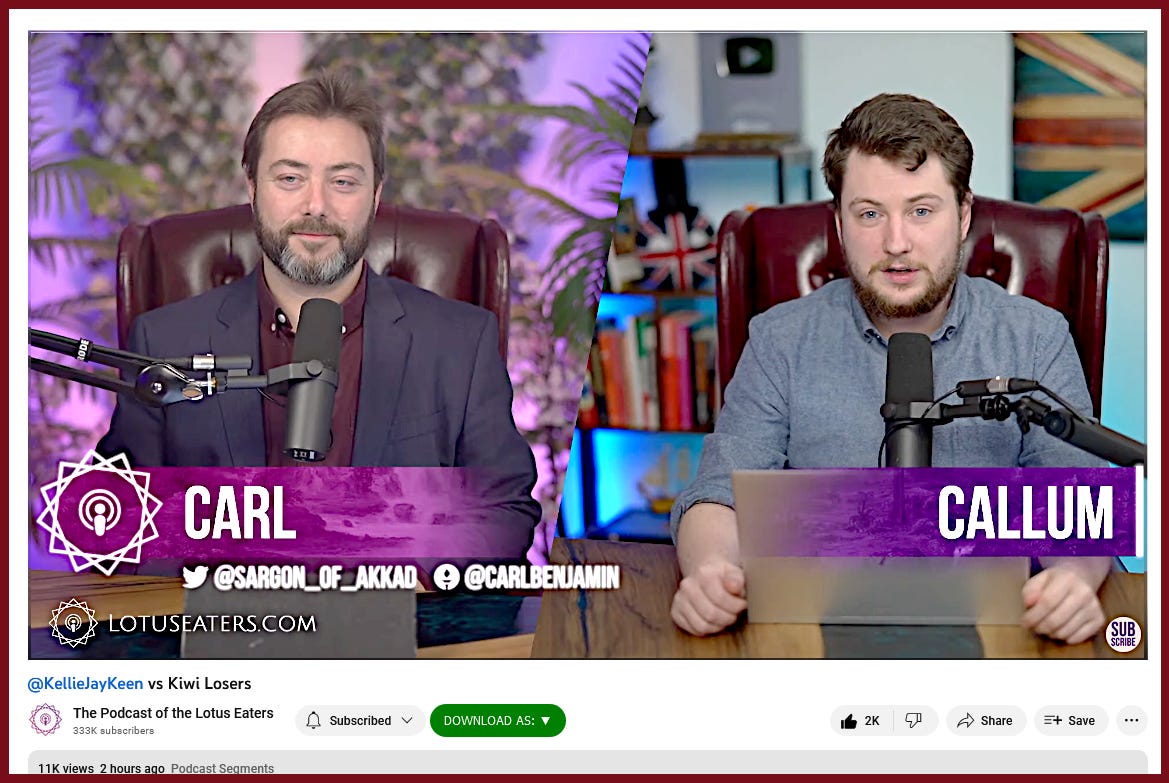This screenshot has width=1169, height=783.
Task: Share this video
Action: point(986,720)
